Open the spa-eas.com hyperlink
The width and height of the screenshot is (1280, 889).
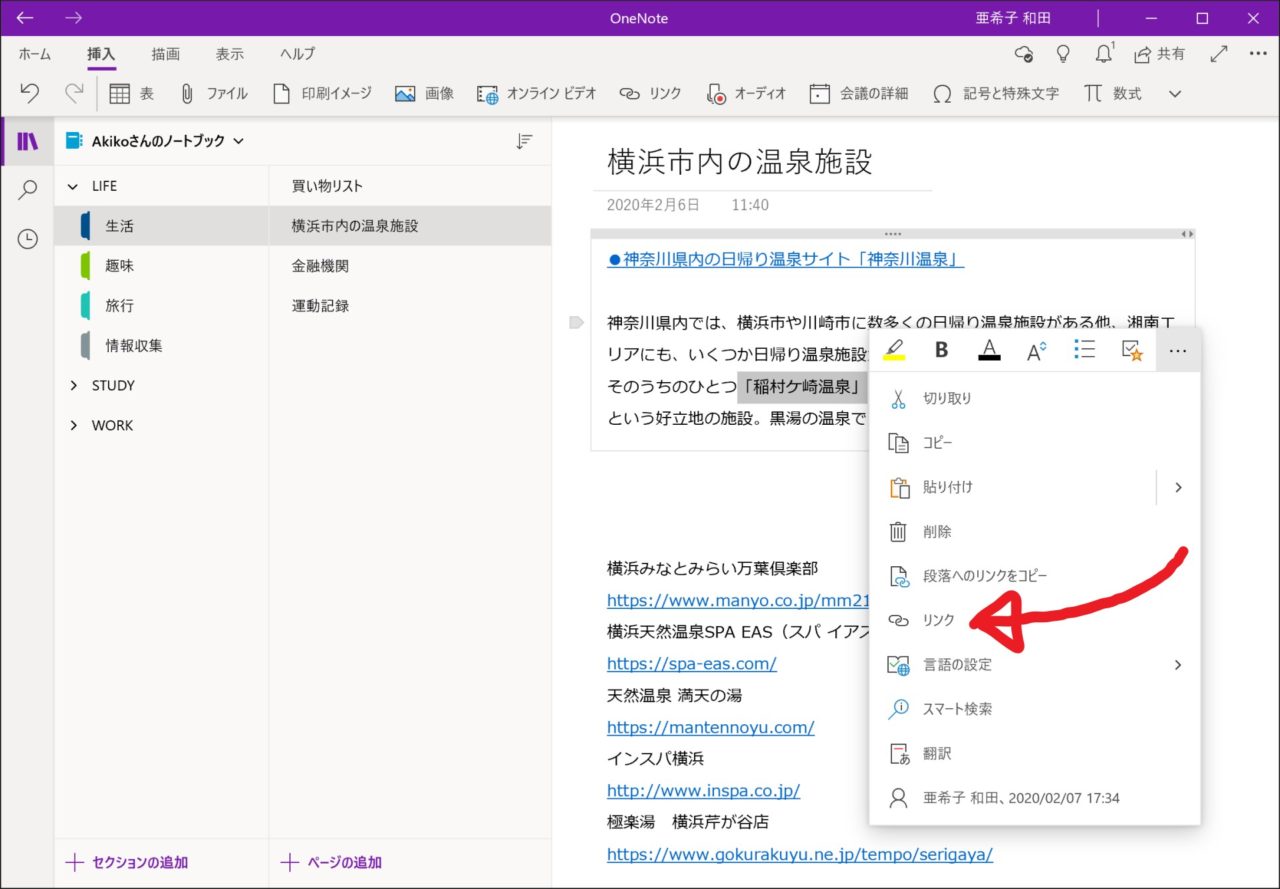coord(691,663)
